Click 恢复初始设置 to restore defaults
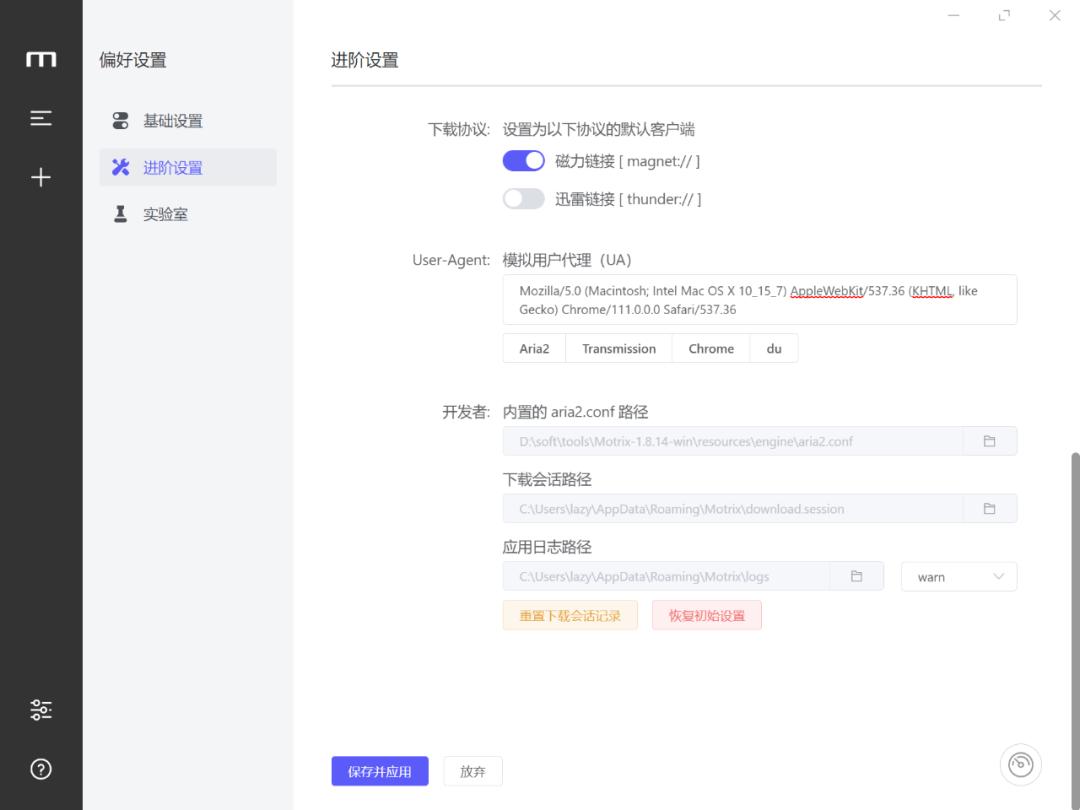This screenshot has height=810, width=1080. tap(707, 615)
